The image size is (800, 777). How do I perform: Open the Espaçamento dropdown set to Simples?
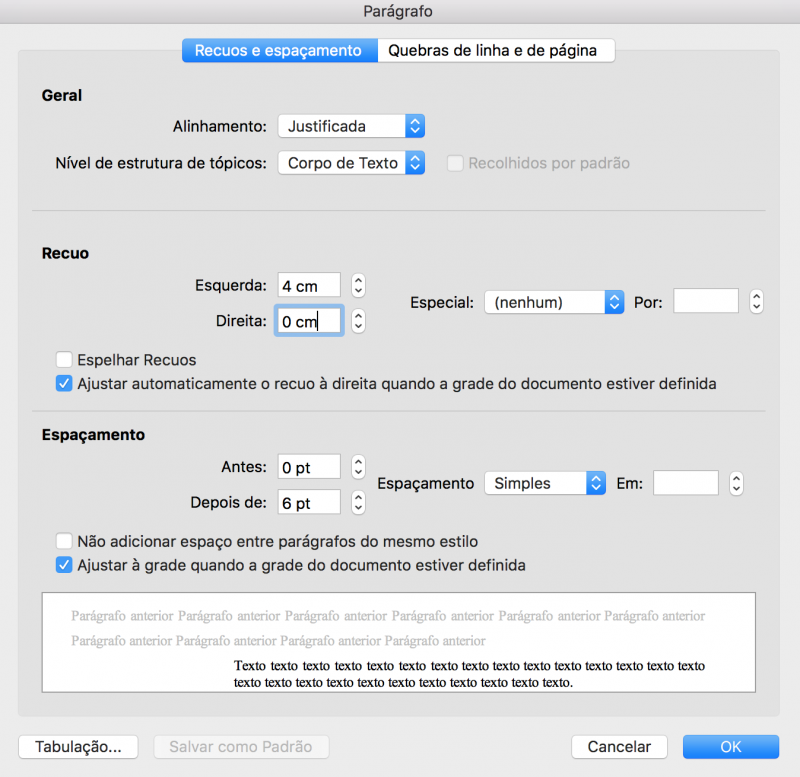[x=545, y=483]
